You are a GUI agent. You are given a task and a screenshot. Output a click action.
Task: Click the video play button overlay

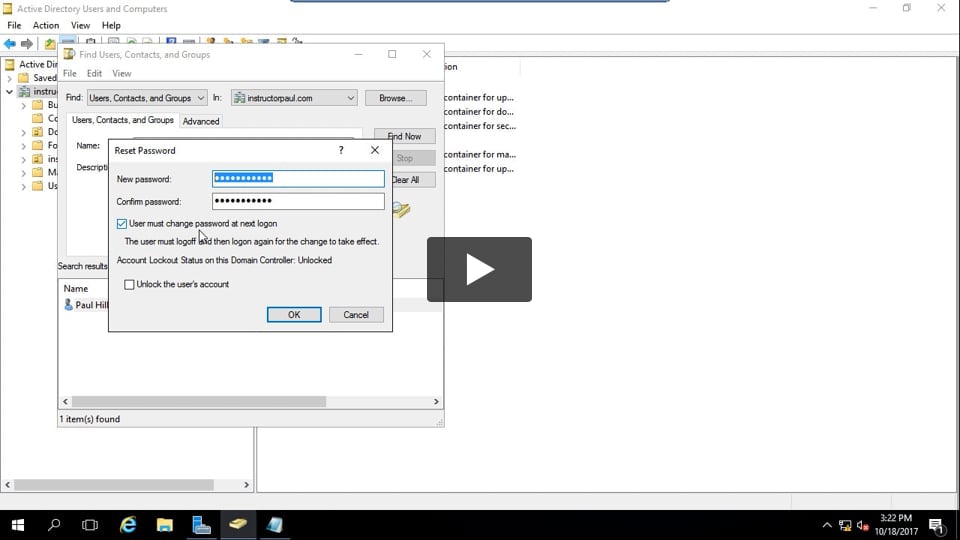tap(479, 269)
